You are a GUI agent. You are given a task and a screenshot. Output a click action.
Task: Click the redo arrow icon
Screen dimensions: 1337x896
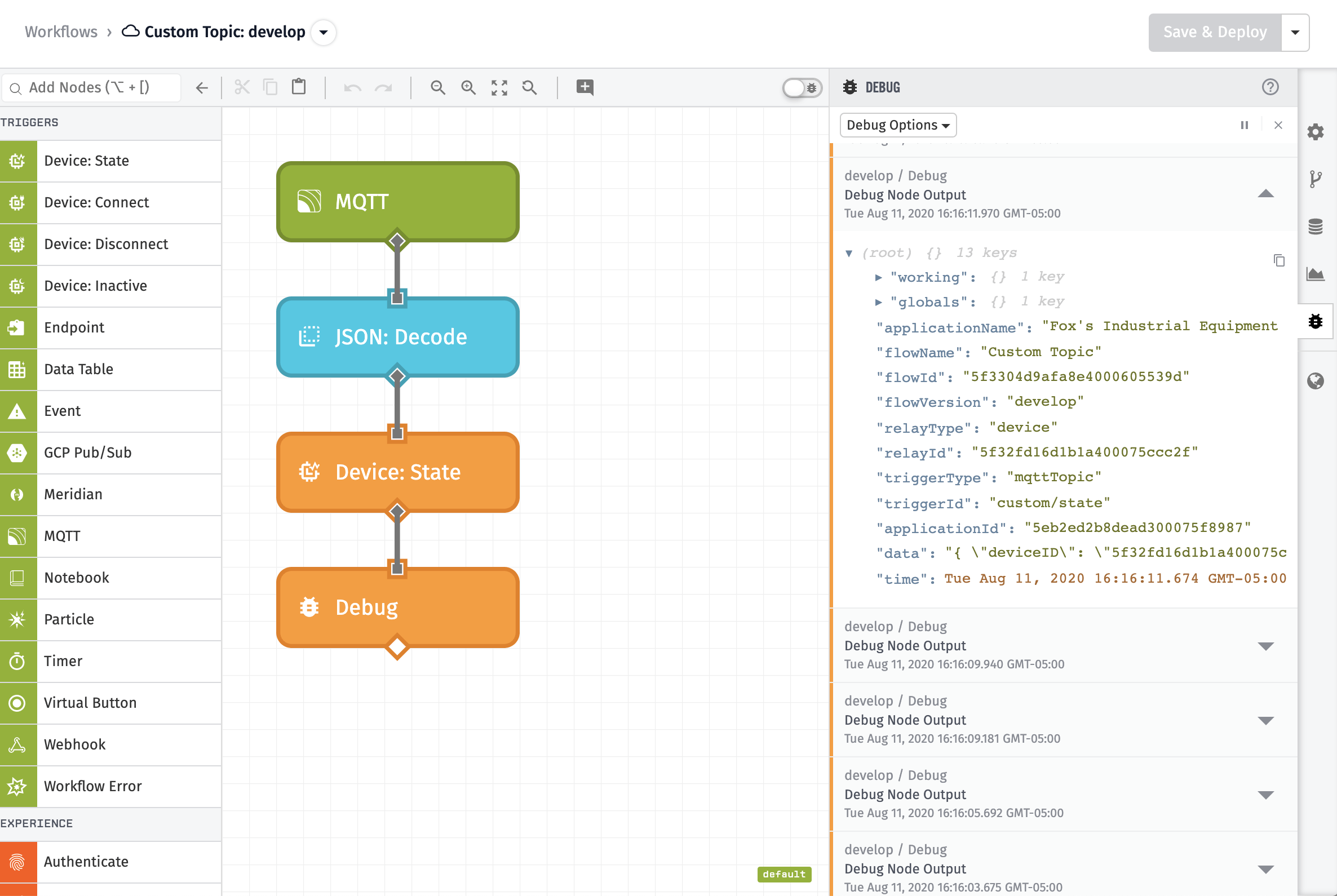click(x=383, y=88)
